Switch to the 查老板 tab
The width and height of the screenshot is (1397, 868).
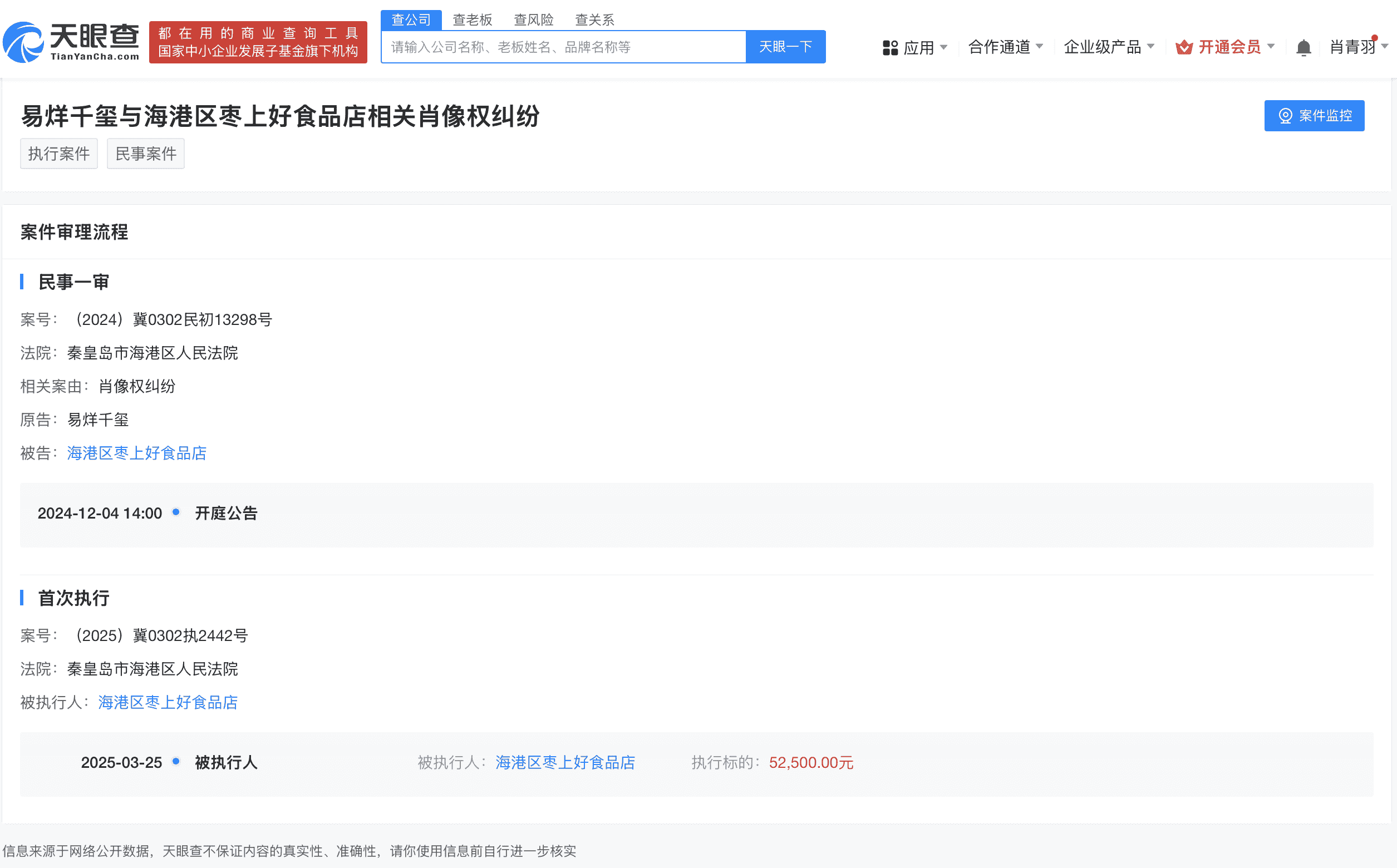(472, 19)
